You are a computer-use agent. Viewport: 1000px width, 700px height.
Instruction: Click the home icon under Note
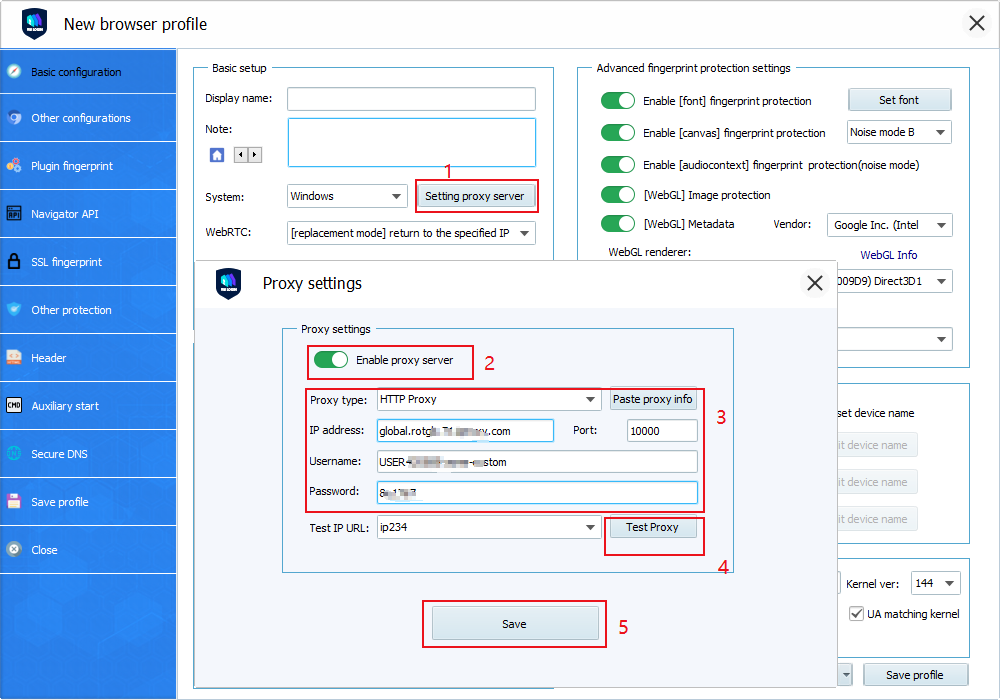(217, 155)
